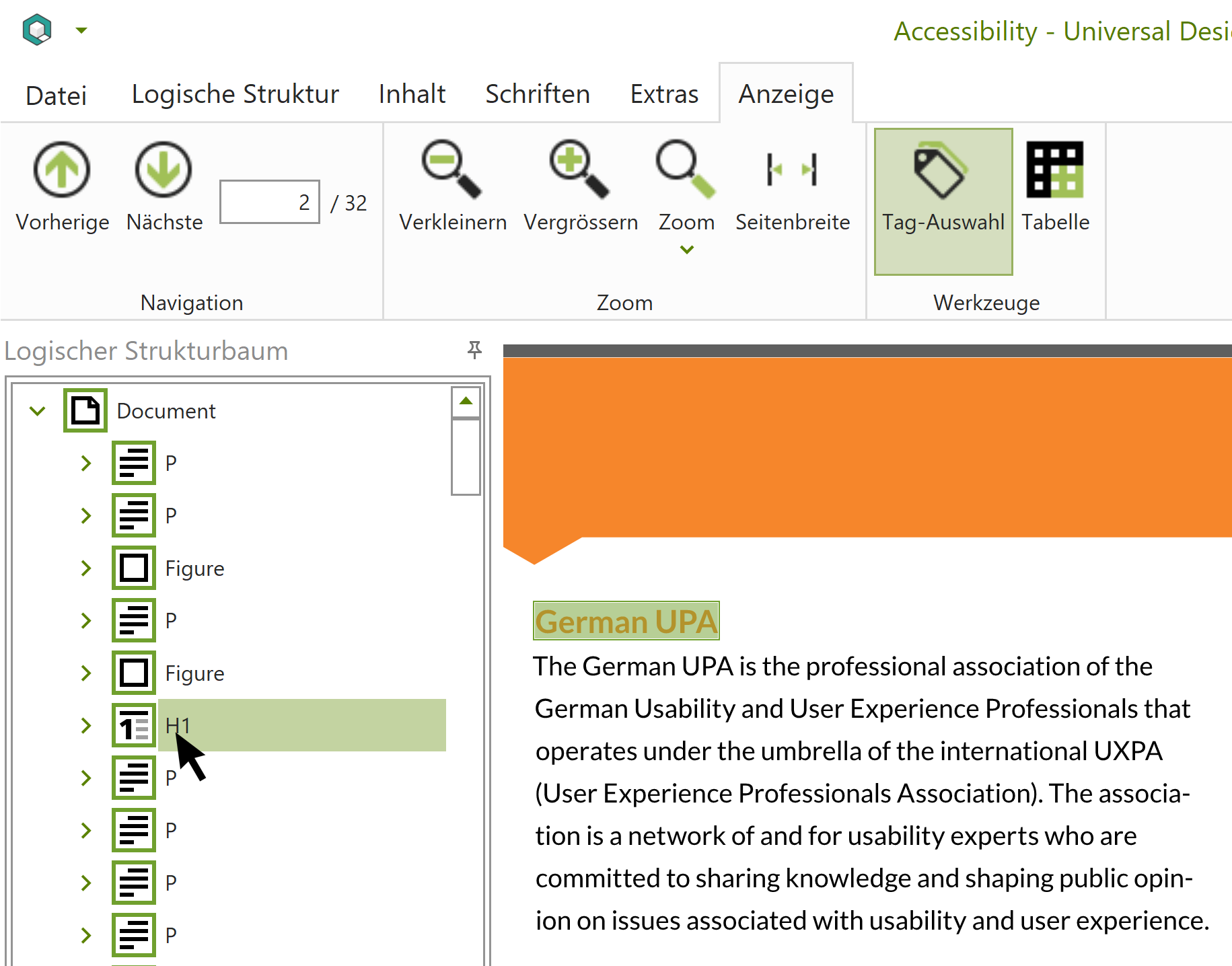Click the structure tree scroll-up arrow
This screenshot has width=1232, height=966.
466,402
